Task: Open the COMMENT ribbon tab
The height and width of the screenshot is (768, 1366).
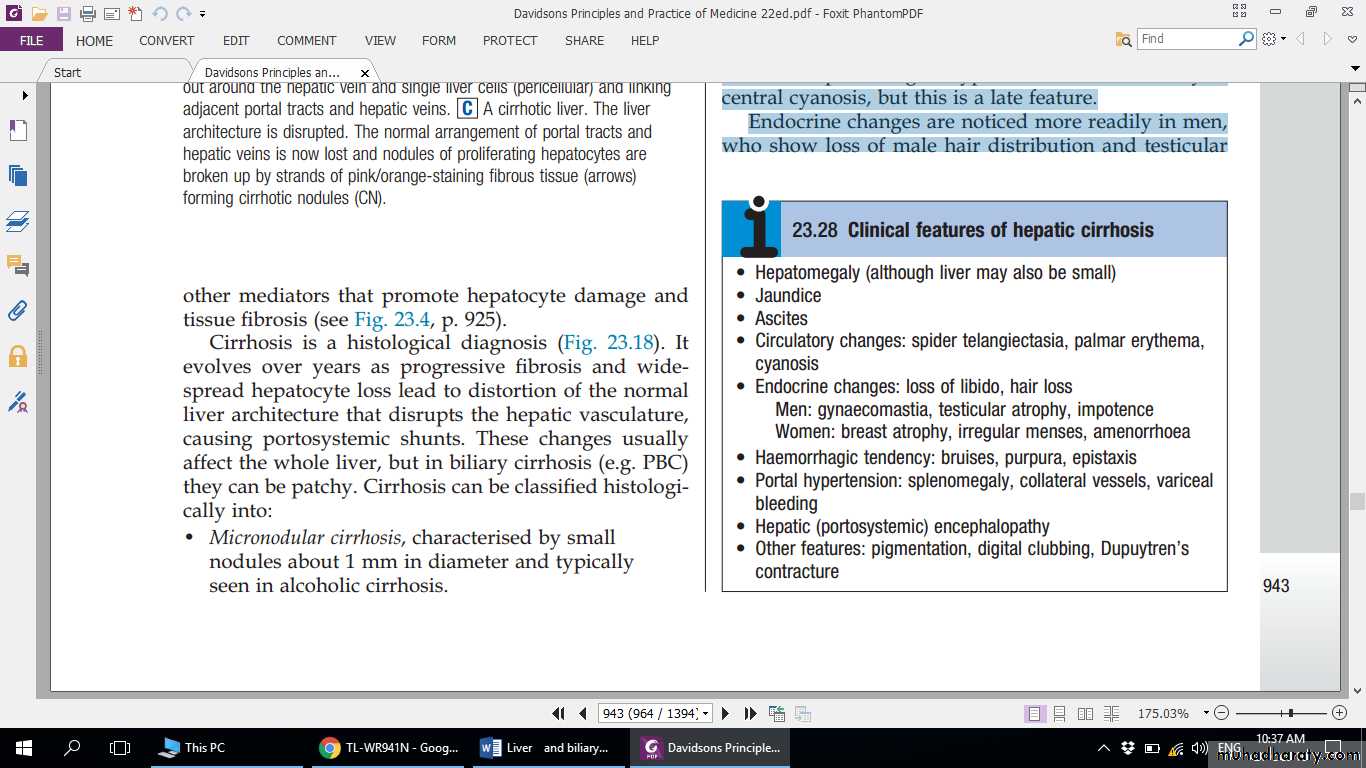Action: (306, 41)
